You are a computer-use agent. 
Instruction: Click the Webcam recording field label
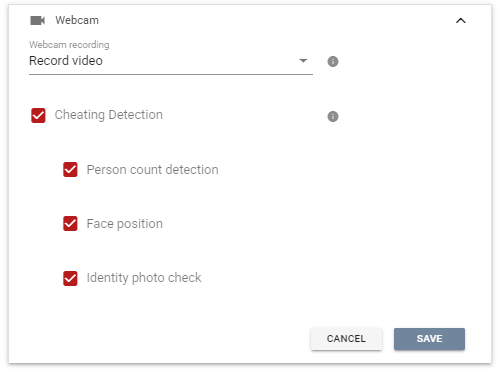pyautogui.click(x=69, y=45)
